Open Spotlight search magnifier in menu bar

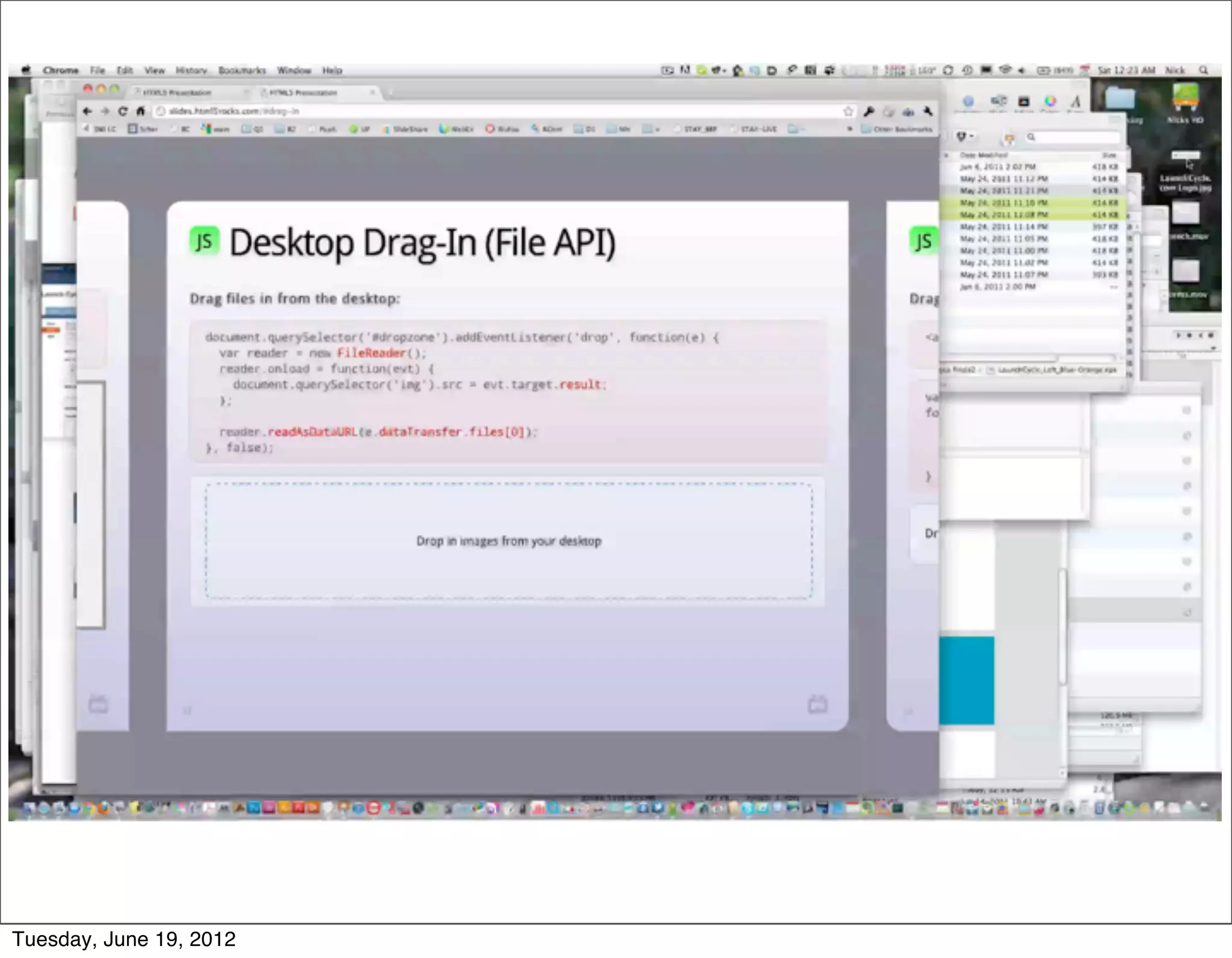tap(1204, 70)
